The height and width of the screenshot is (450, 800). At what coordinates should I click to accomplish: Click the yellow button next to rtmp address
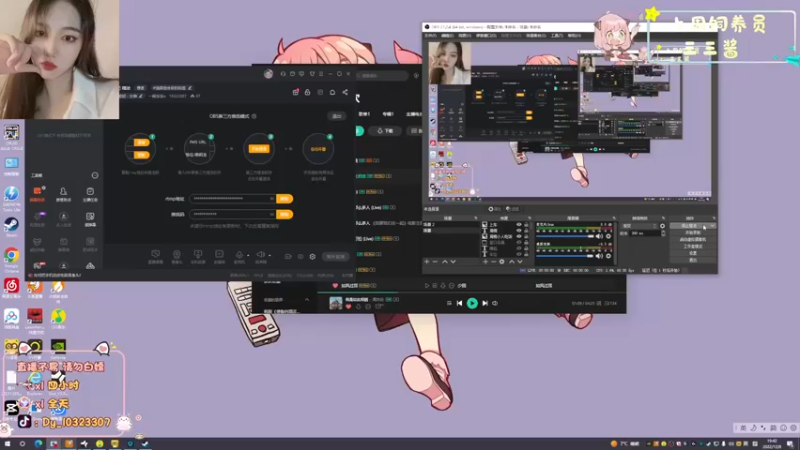click(x=284, y=198)
